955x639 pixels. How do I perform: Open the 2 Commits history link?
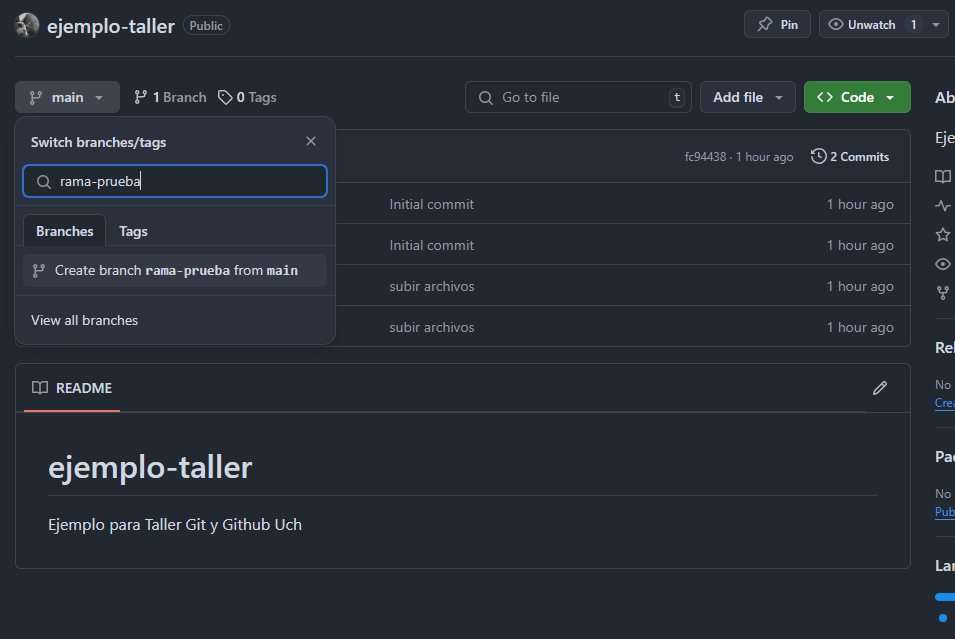point(850,157)
